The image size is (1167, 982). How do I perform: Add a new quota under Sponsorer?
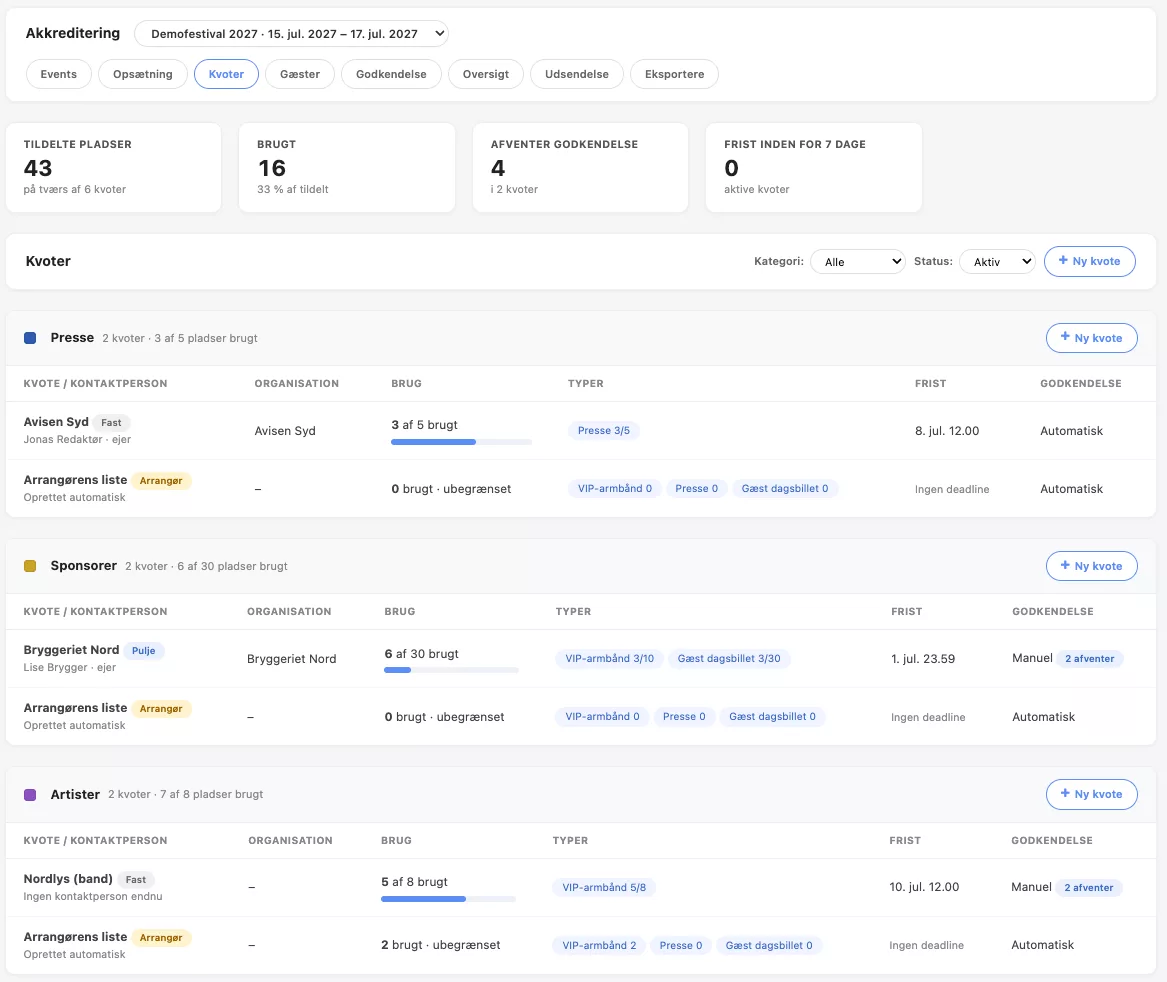pyautogui.click(x=1092, y=566)
